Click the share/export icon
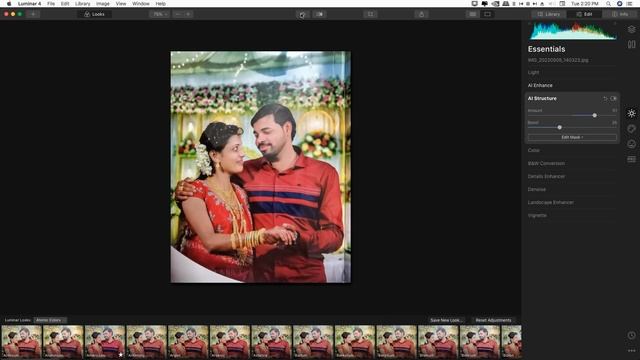This screenshot has width=640, height=360. [421, 14]
